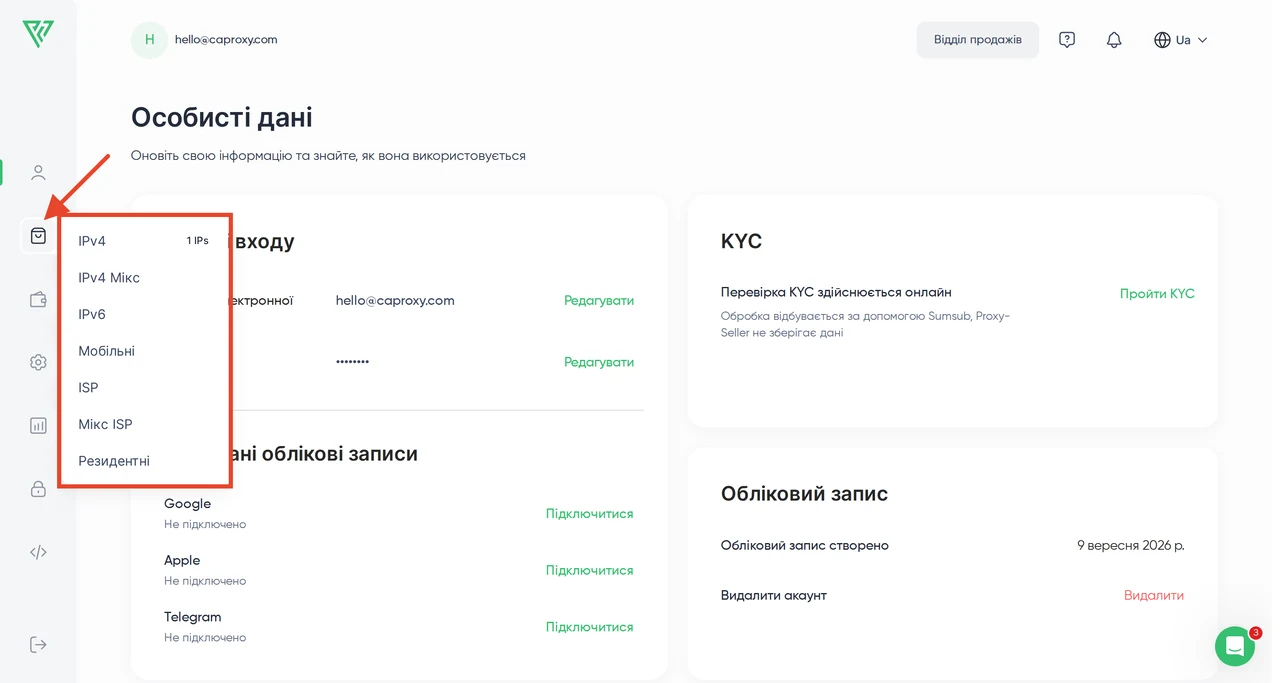
Task: Click the Видалити акаунт label
Action: [773, 595]
